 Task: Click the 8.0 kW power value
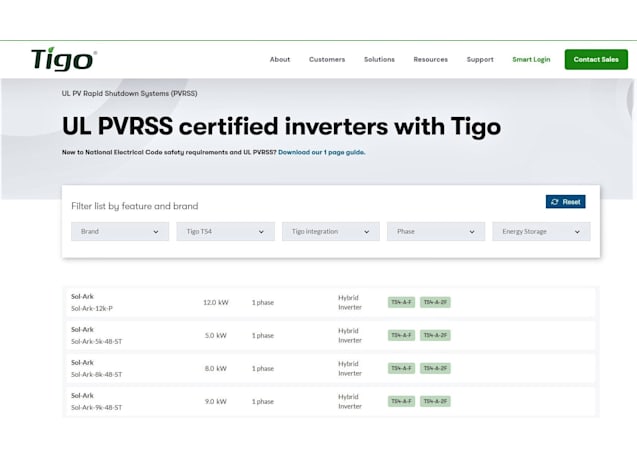[216, 368]
